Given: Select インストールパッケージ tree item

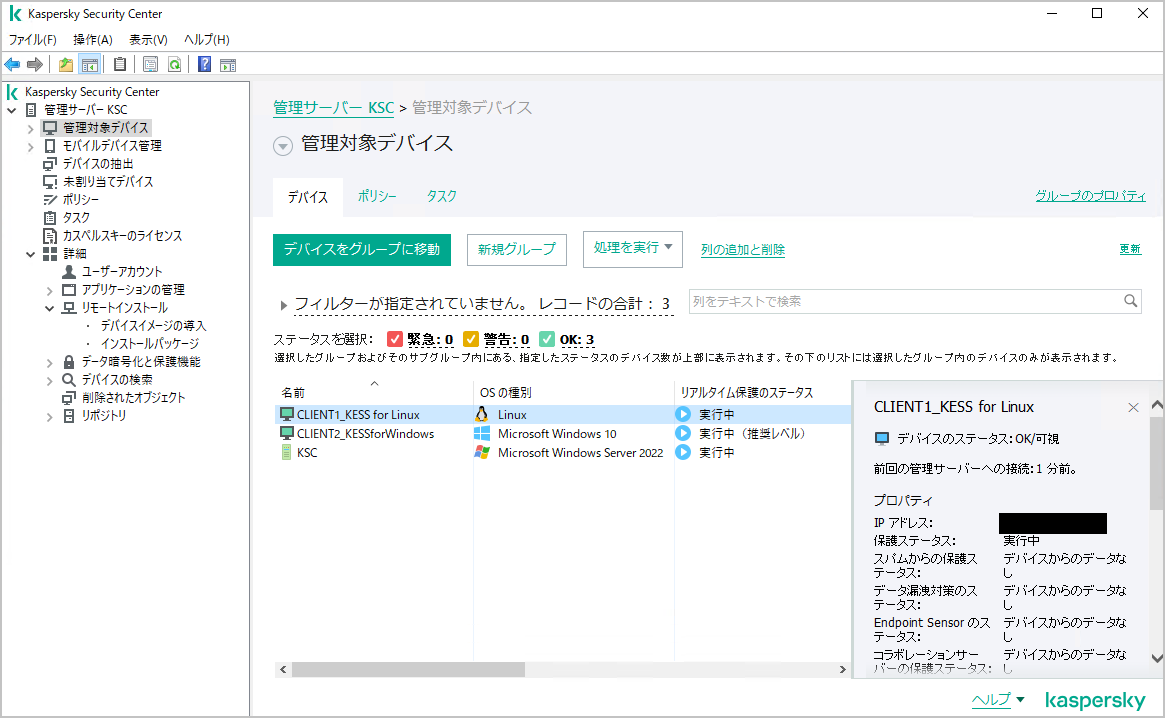Looking at the screenshot, I should tap(149, 343).
